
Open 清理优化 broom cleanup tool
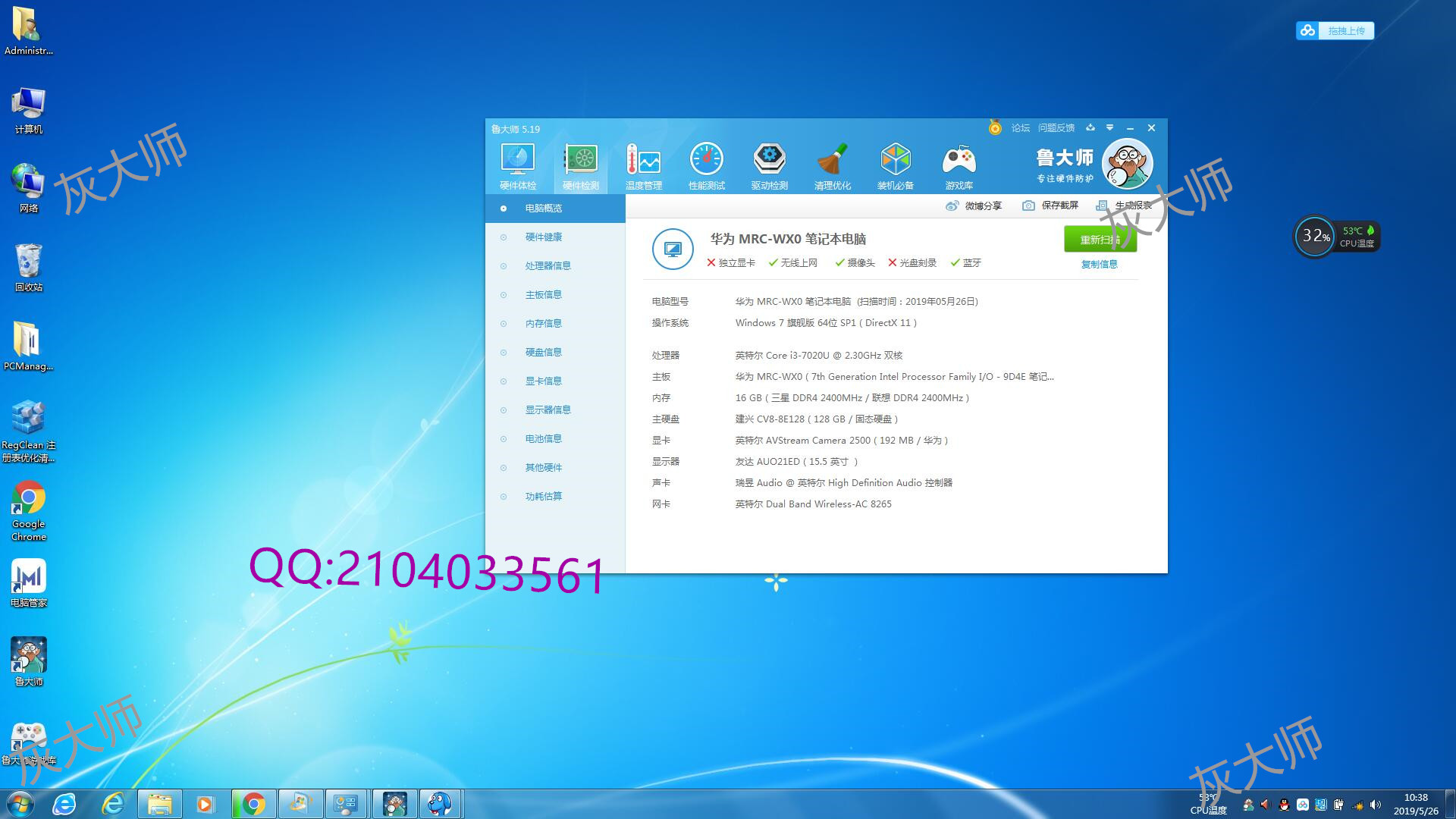tap(833, 167)
